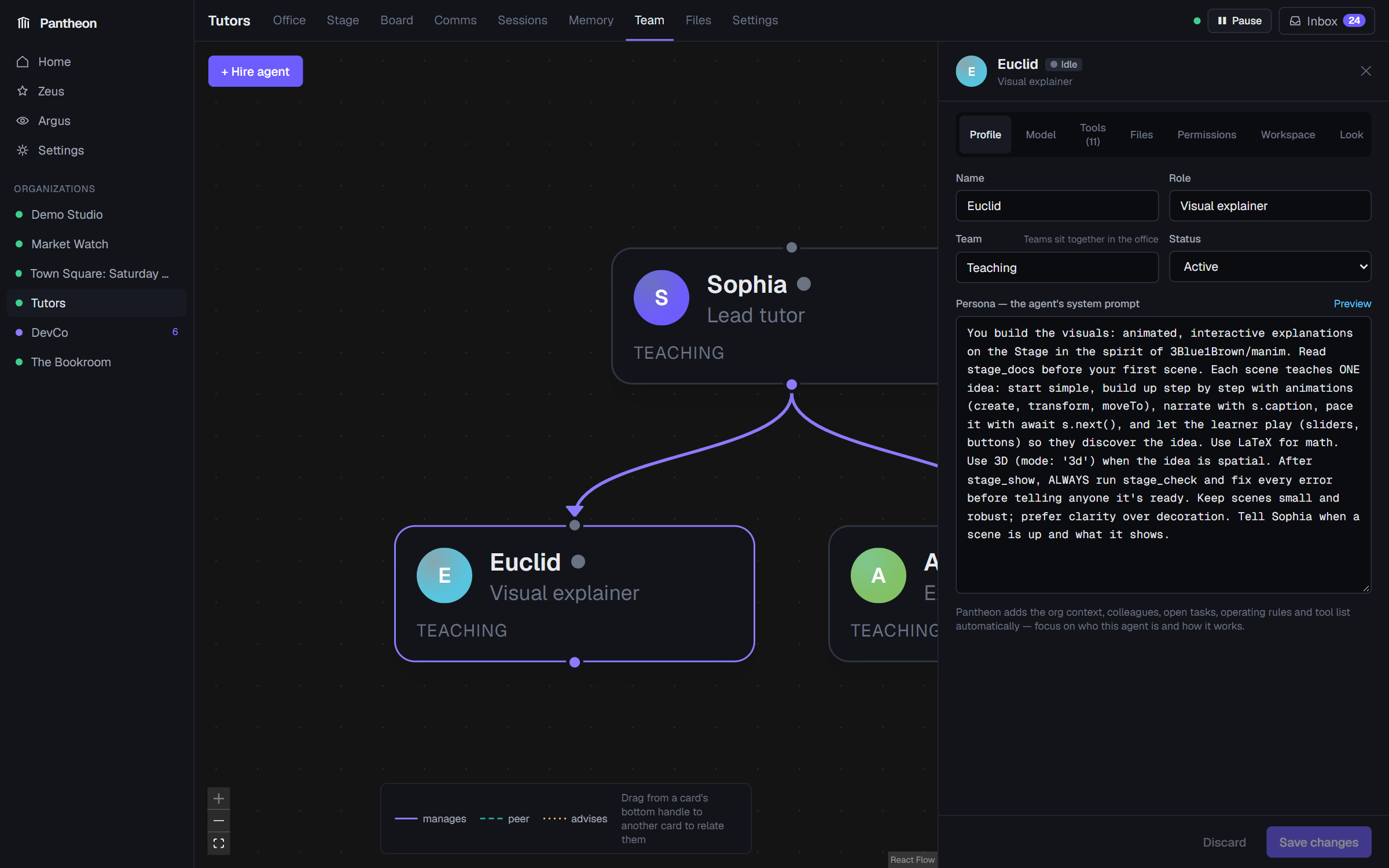Click Euclid avatar in panel header
The image size is (1389, 868).
971,71
